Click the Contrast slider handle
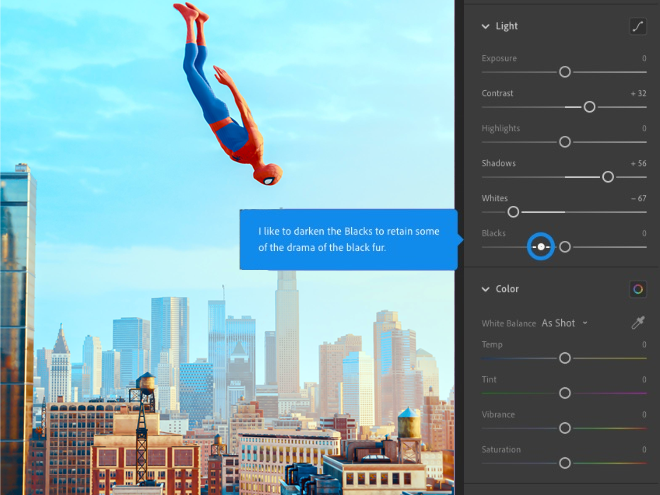The width and height of the screenshot is (660, 495). click(x=589, y=107)
